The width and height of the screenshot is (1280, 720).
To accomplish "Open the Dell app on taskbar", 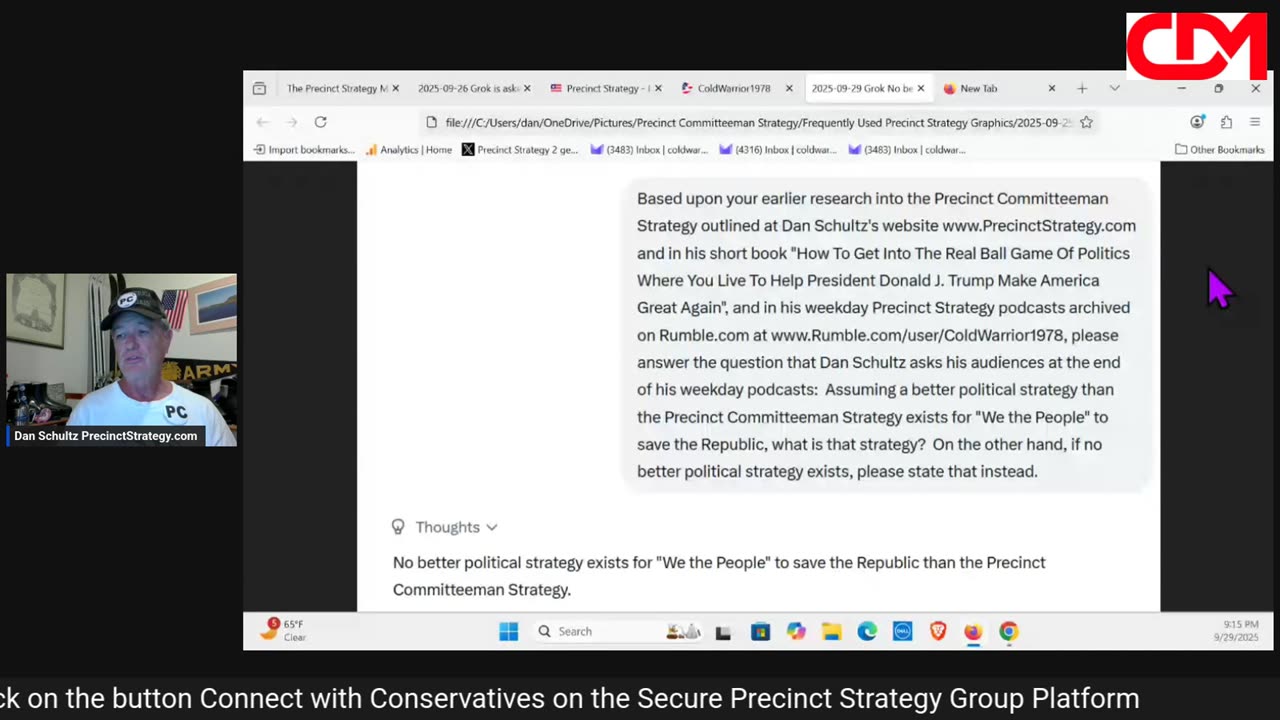I will coord(902,631).
